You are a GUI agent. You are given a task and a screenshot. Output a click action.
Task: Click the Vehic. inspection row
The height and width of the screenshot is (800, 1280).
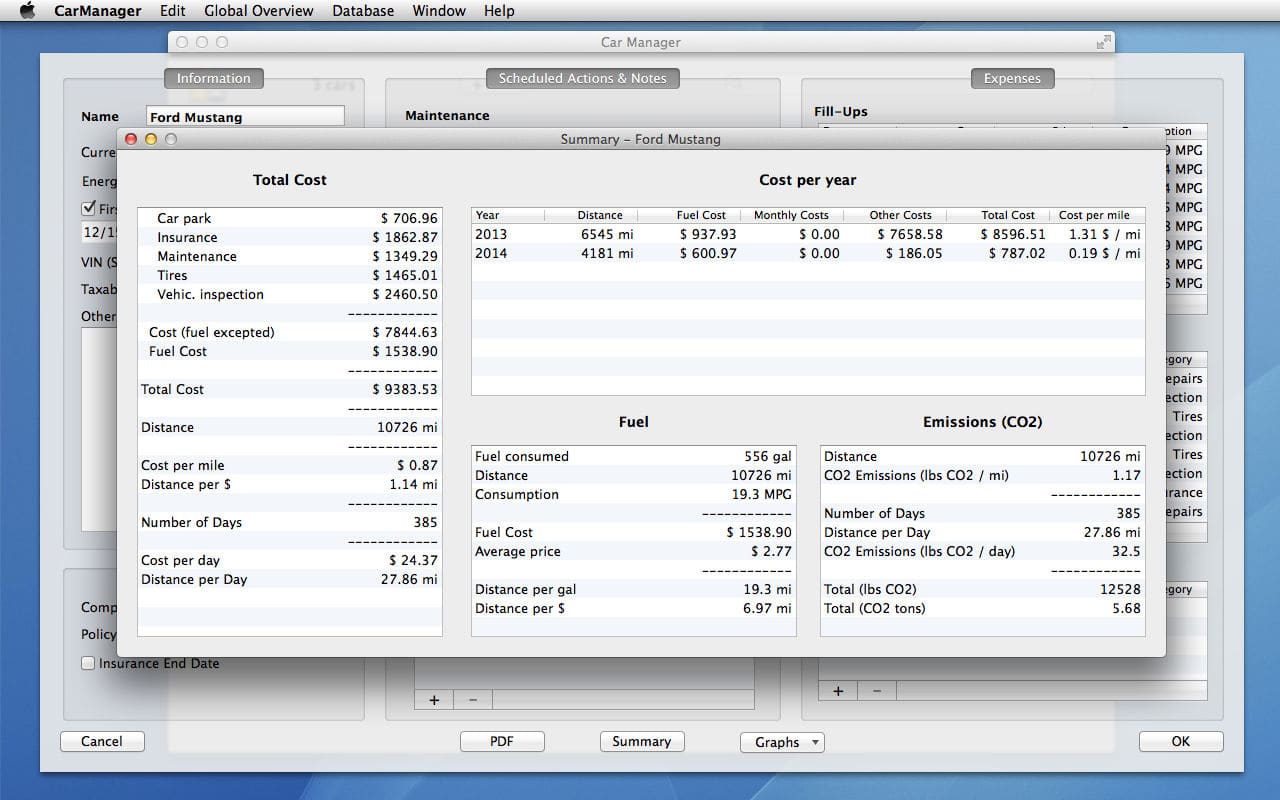[x=290, y=294]
